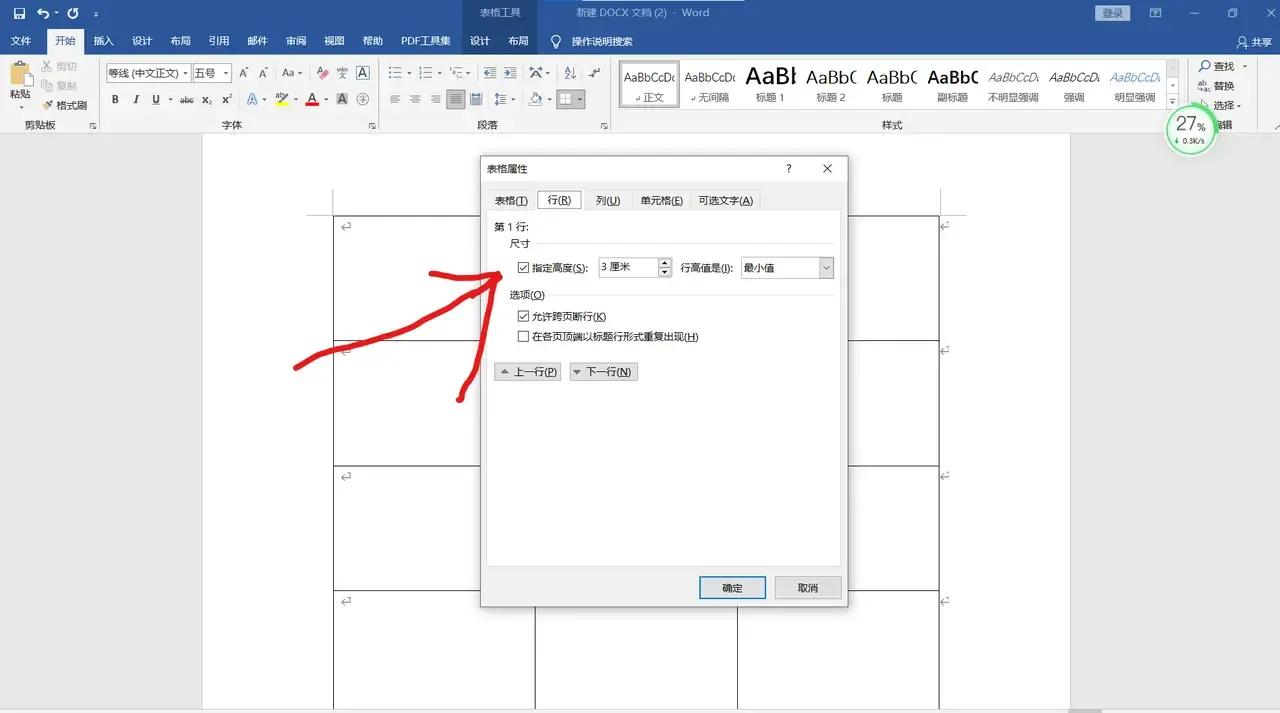Click the row height value field (3 厘米)
This screenshot has width=1280, height=713.
point(628,268)
